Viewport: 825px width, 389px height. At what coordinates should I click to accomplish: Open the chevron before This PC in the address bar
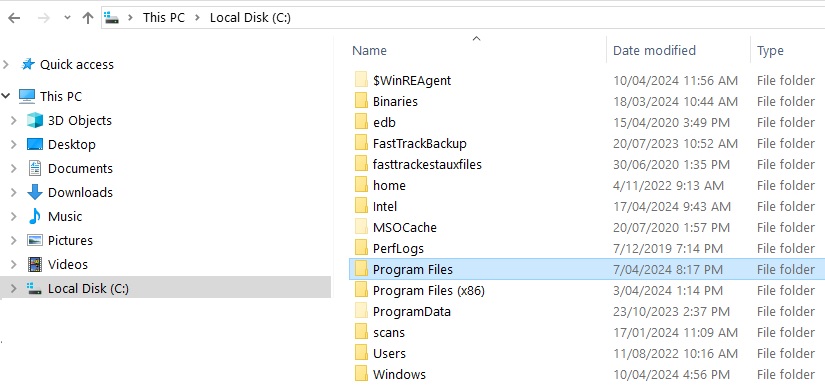coord(130,18)
